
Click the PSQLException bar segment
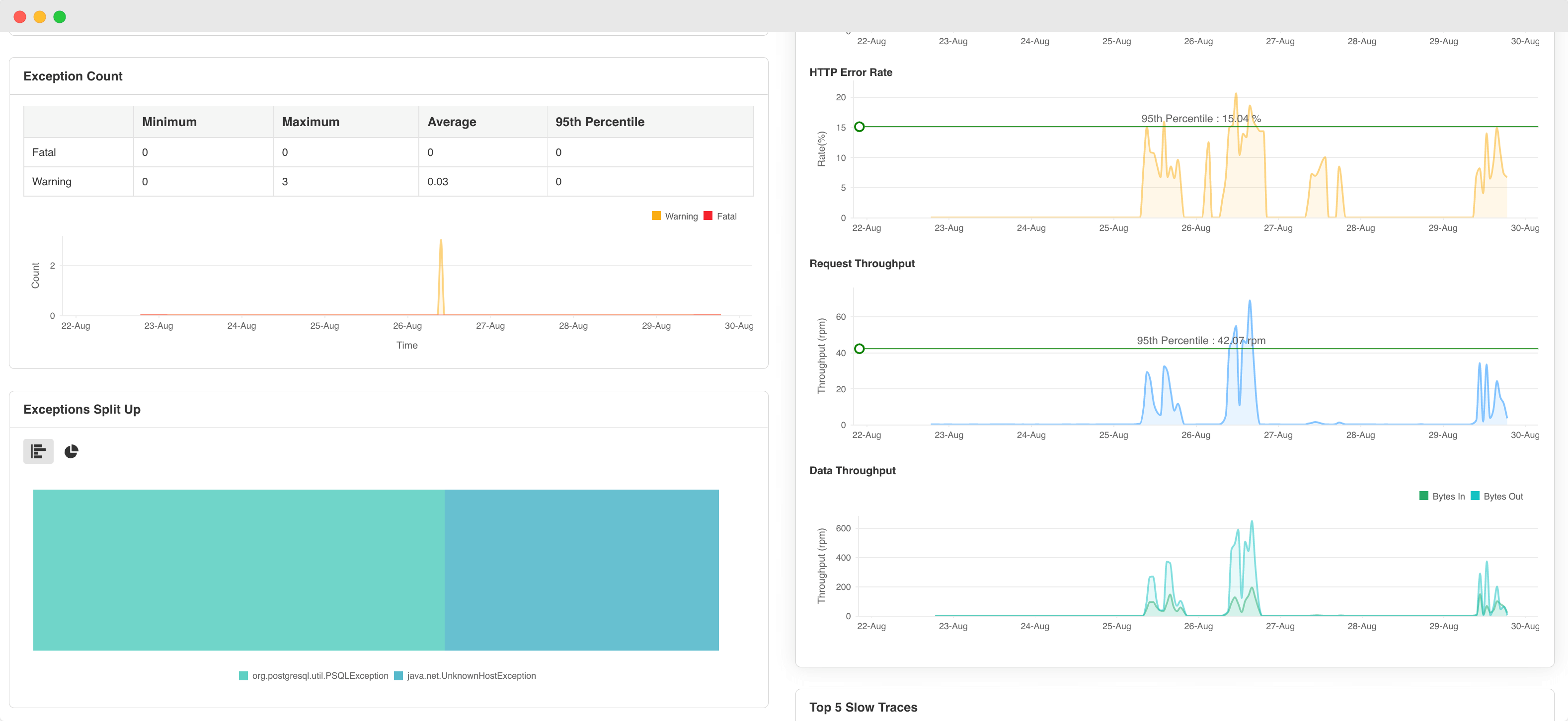(238, 570)
